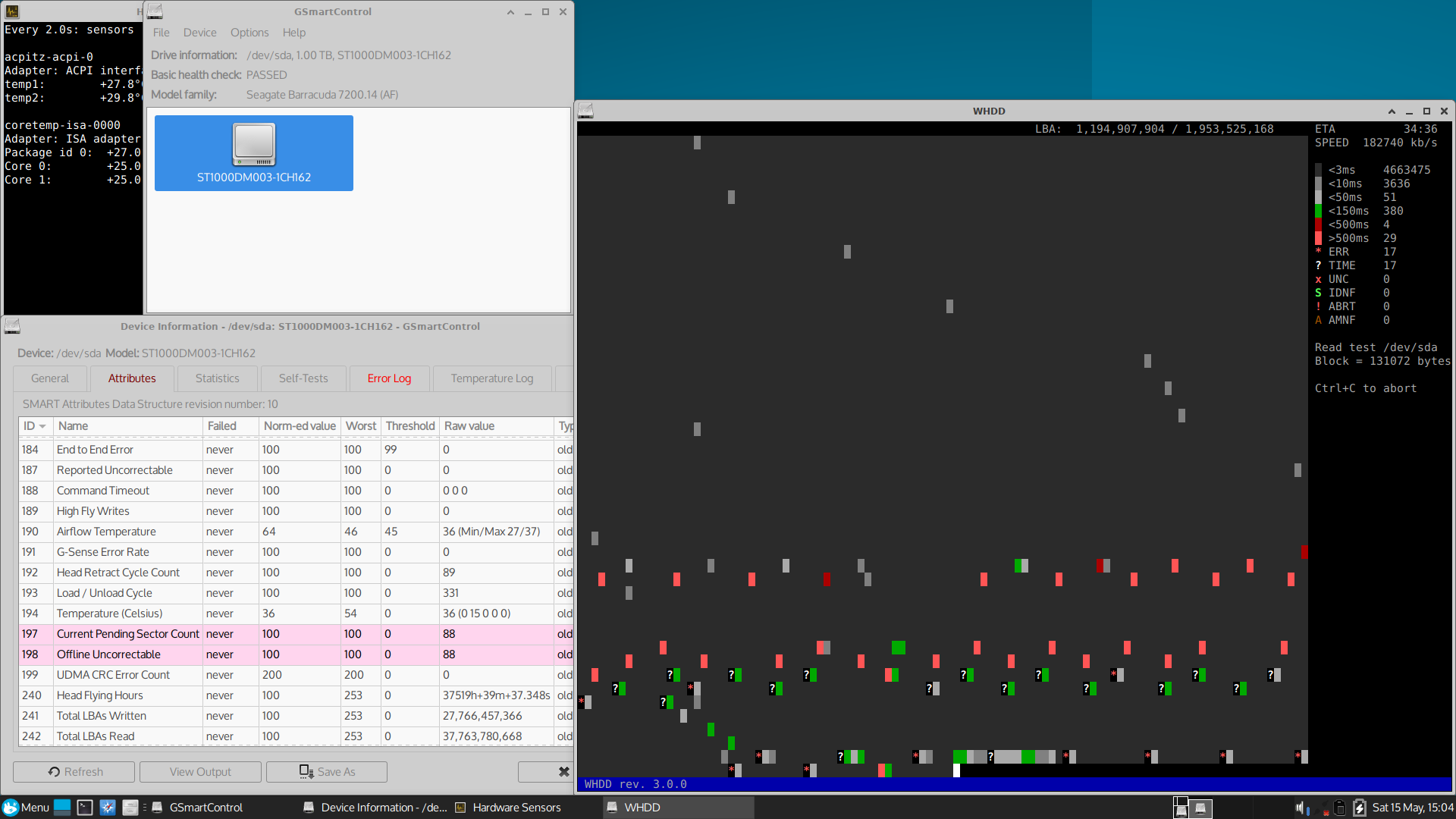This screenshot has width=1456, height=819.
Task: Click the Refresh button with its icon
Action: (74, 771)
